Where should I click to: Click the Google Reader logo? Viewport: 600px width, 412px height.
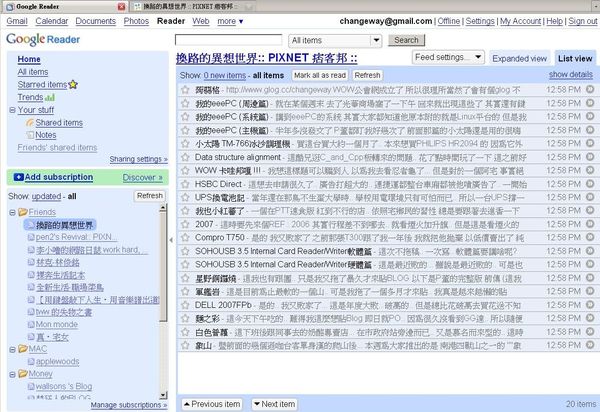43,39
